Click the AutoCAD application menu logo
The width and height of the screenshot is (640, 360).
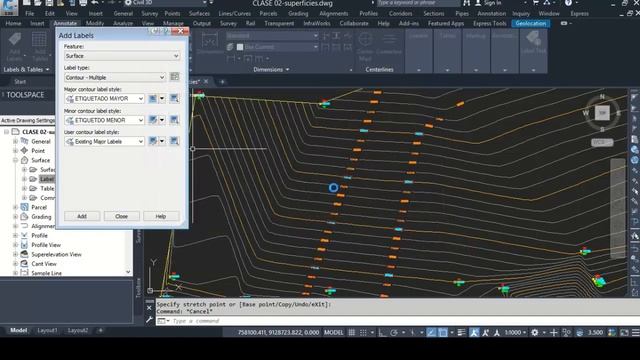tap(9, 7)
